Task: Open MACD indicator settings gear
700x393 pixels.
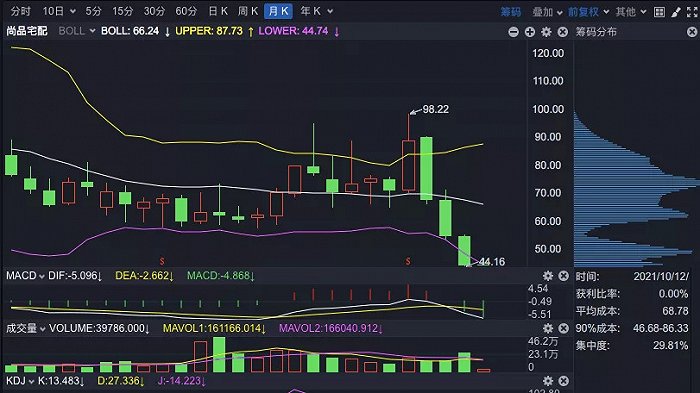Action: pyautogui.click(x=548, y=276)
